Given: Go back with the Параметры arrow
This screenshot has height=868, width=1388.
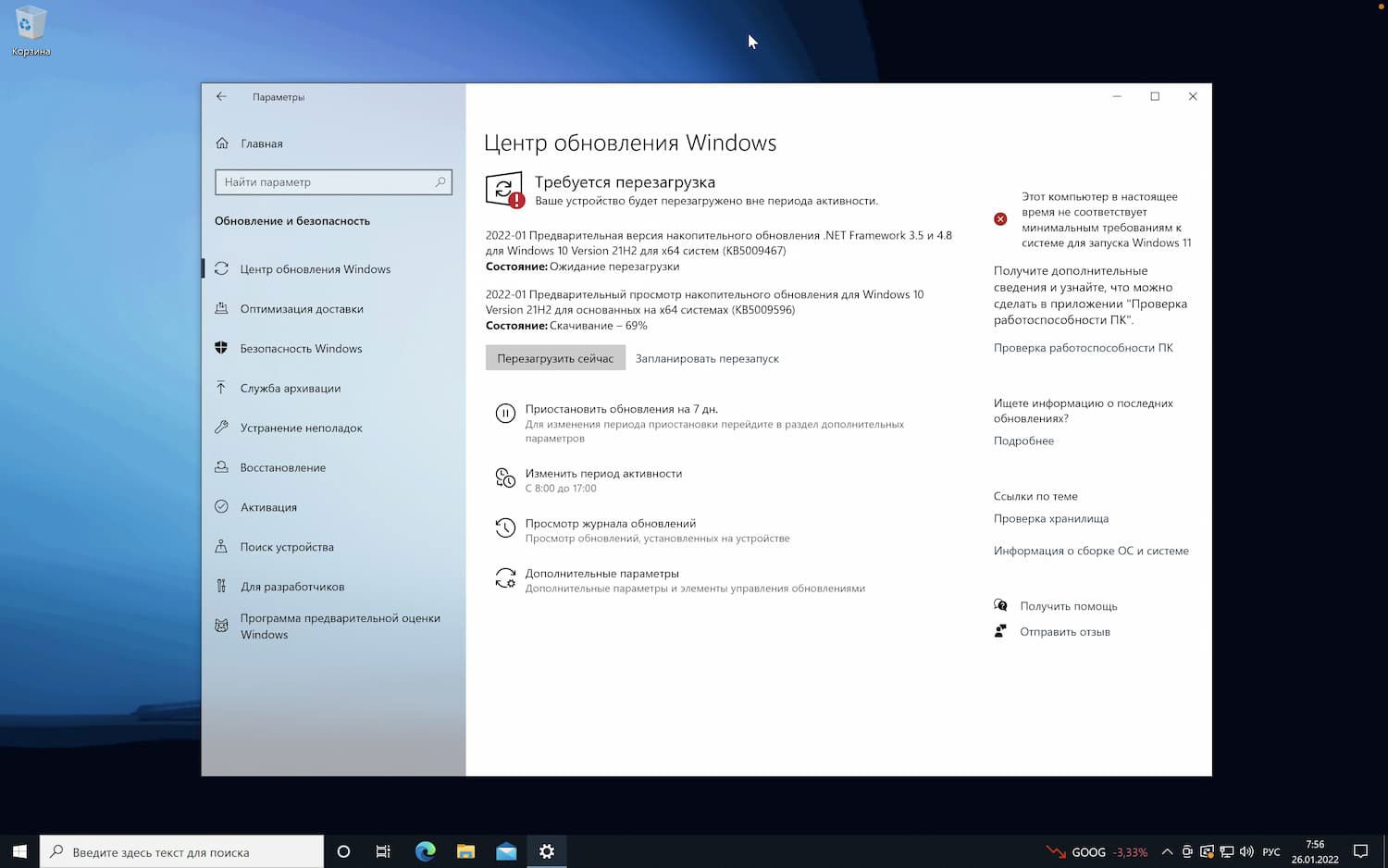Looking at the screenshot, I should pos(221,96).
